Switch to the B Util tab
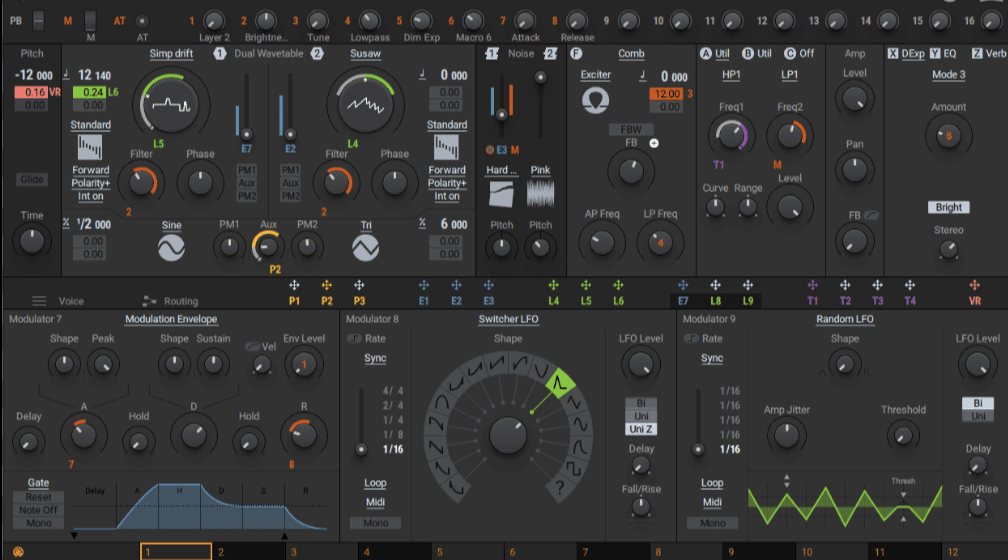 pyautogui.click(x=757, y=53)
